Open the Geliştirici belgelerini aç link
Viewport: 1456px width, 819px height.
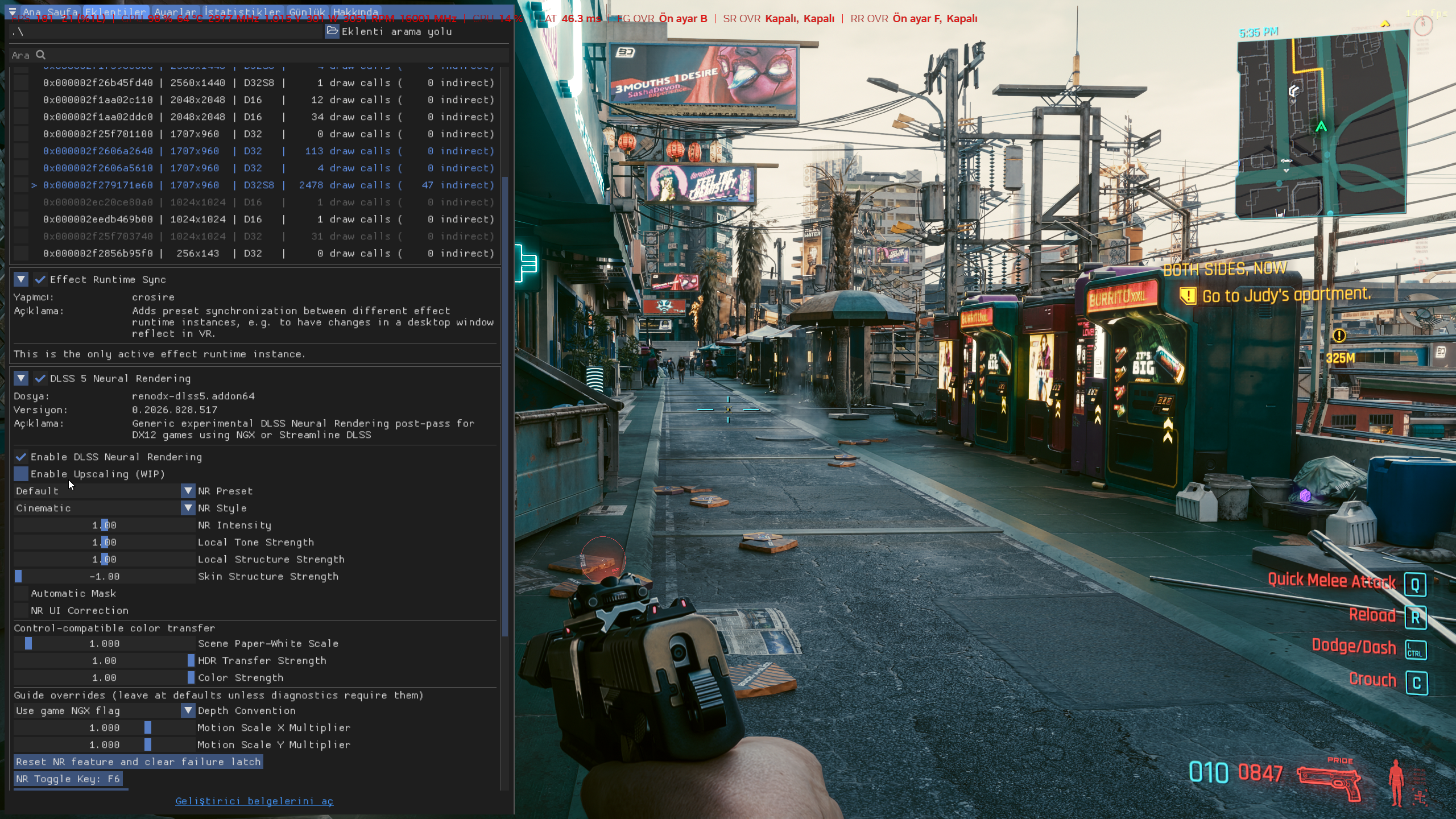(x=254, y=801)
